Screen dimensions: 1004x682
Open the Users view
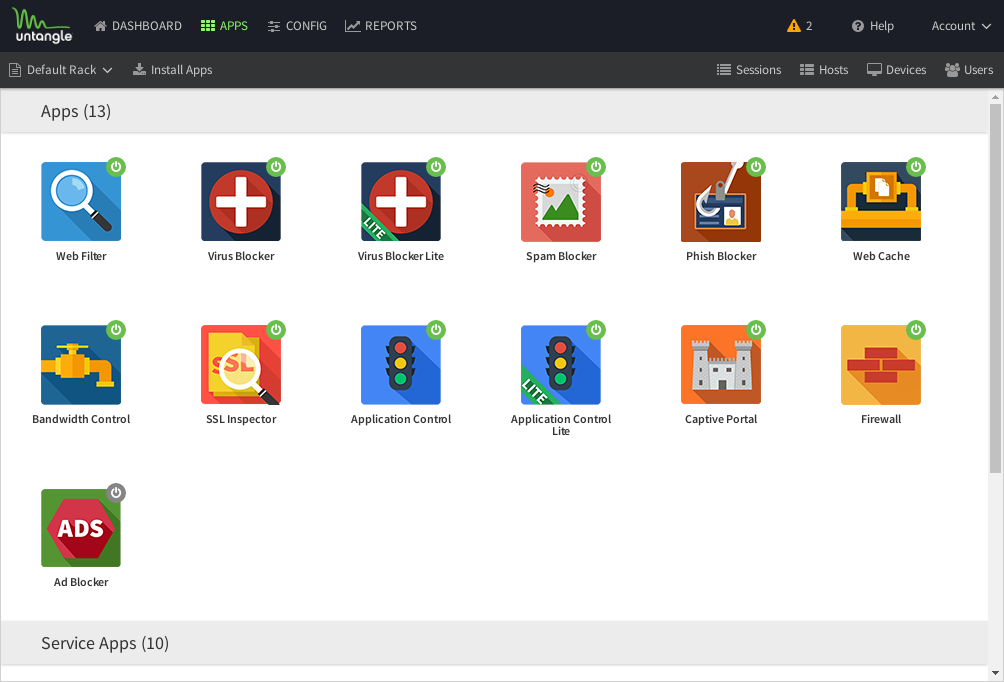[x=969, y=70]
